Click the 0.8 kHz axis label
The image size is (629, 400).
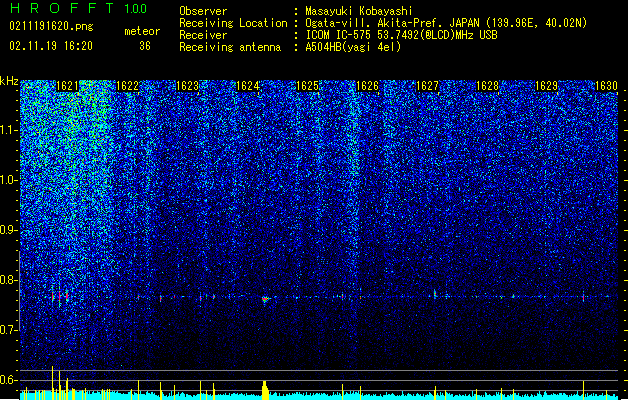click(8, 280)
